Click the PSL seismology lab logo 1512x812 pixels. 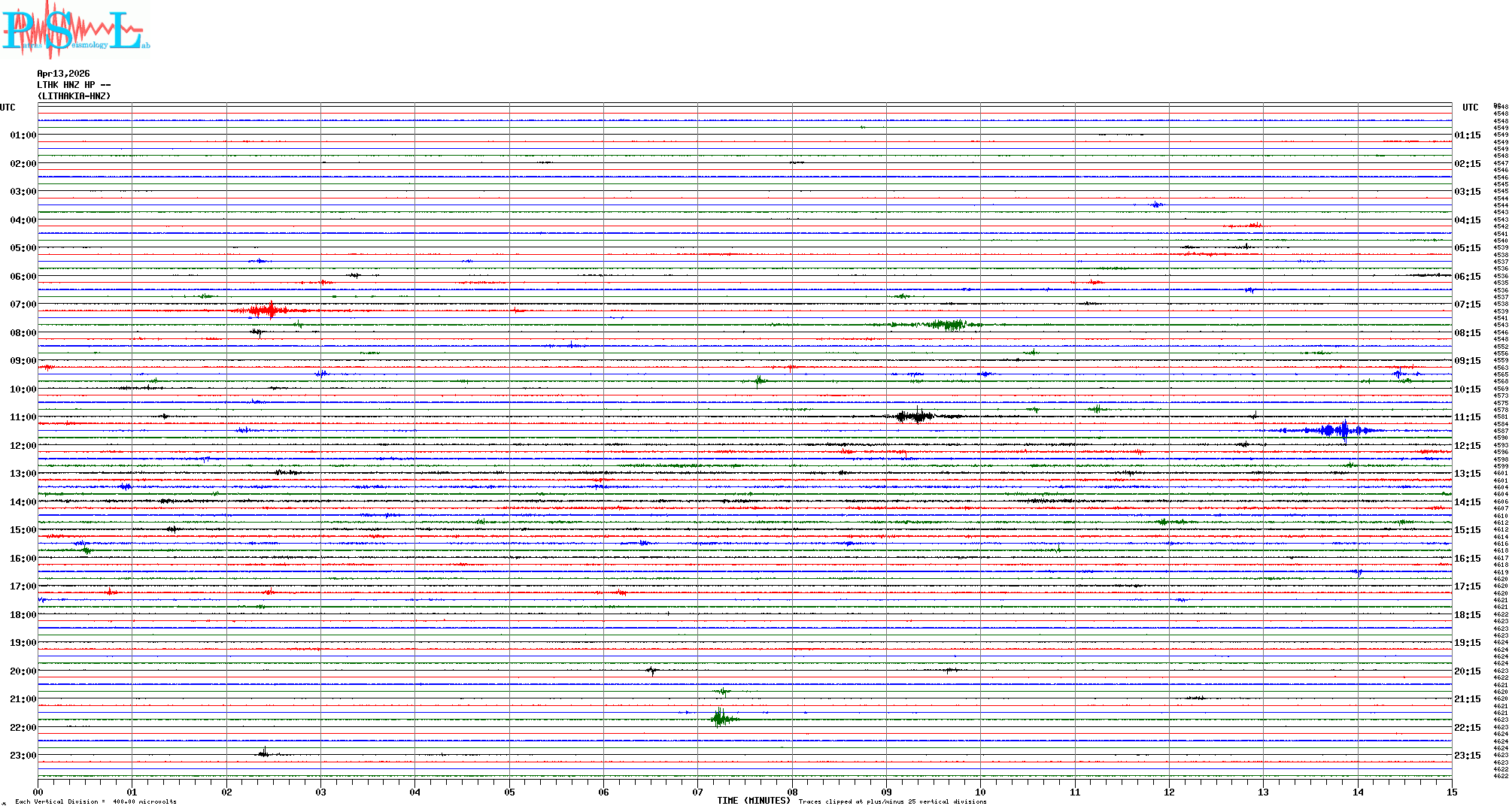[x=75, y=30]
